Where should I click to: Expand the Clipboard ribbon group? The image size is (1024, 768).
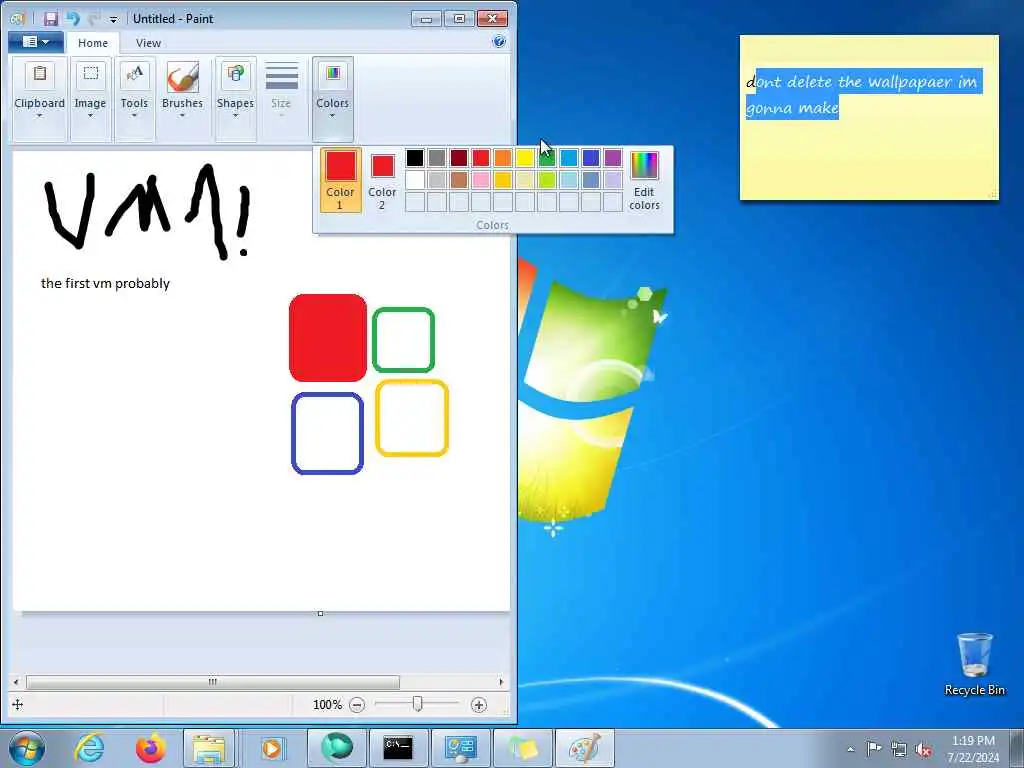(40, 99)
